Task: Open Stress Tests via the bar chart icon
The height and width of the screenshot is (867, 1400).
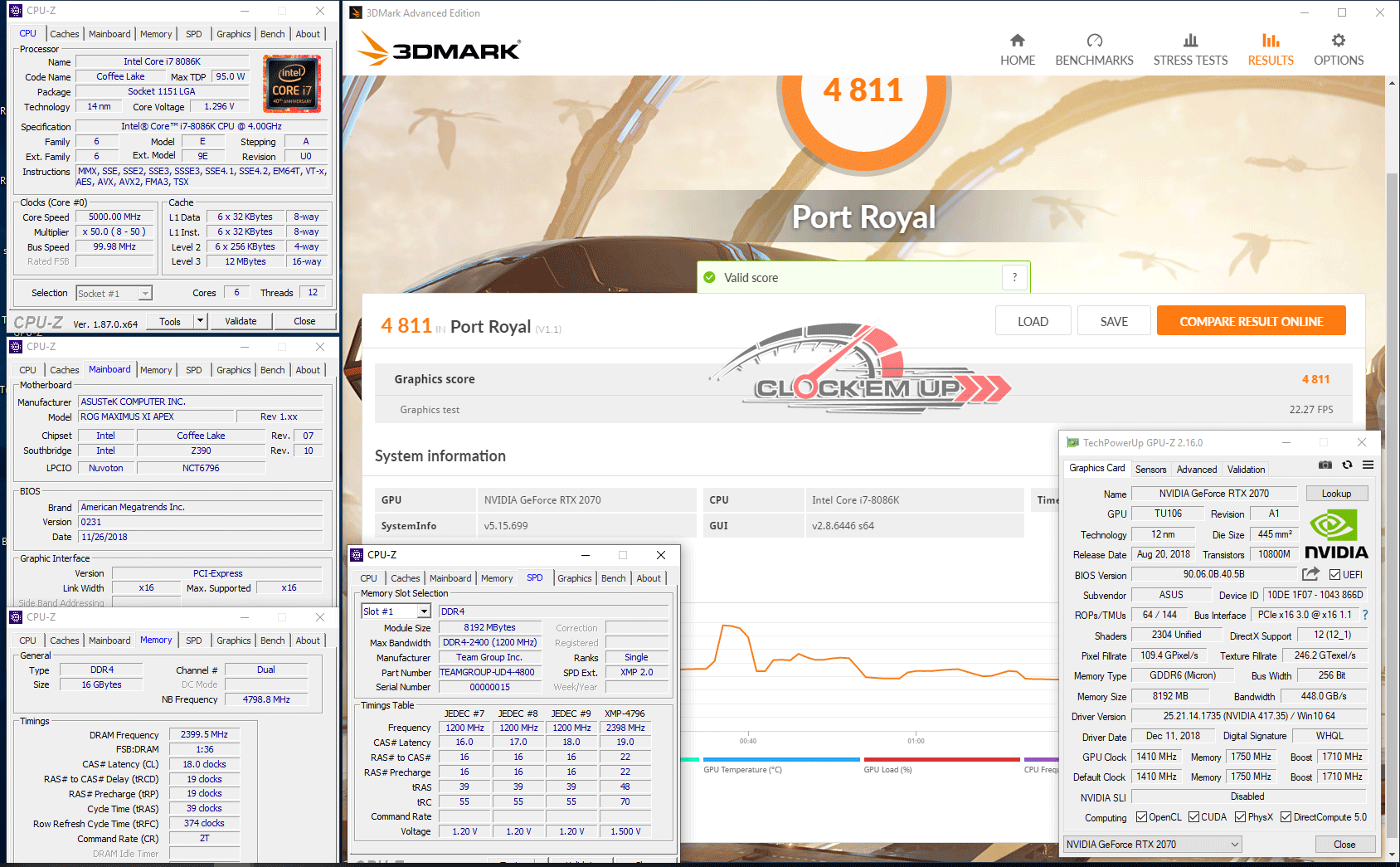Action: [x=1190, y=41]
